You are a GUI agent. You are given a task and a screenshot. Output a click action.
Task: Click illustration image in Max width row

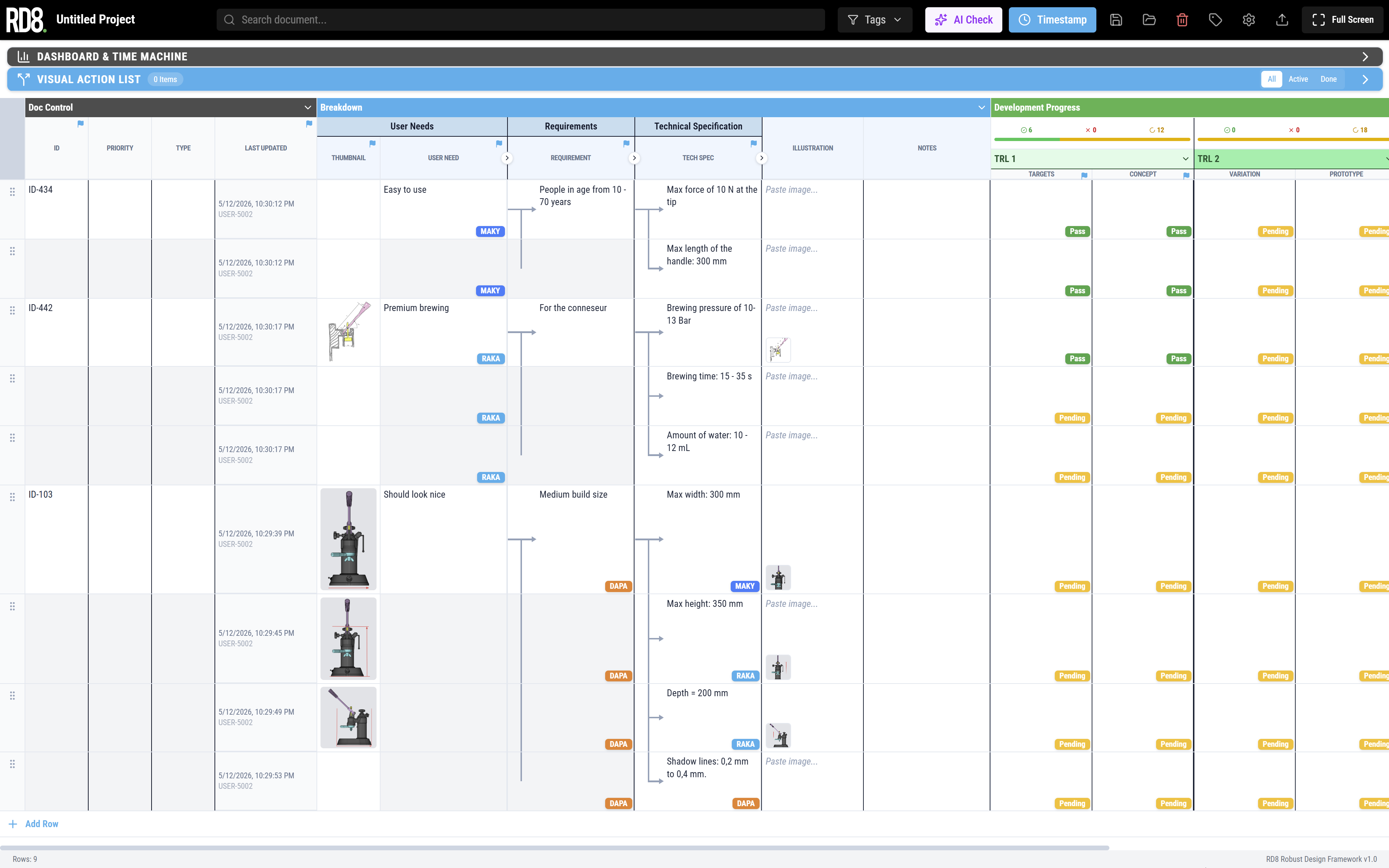pyautogui.click(x=778, y=578)
